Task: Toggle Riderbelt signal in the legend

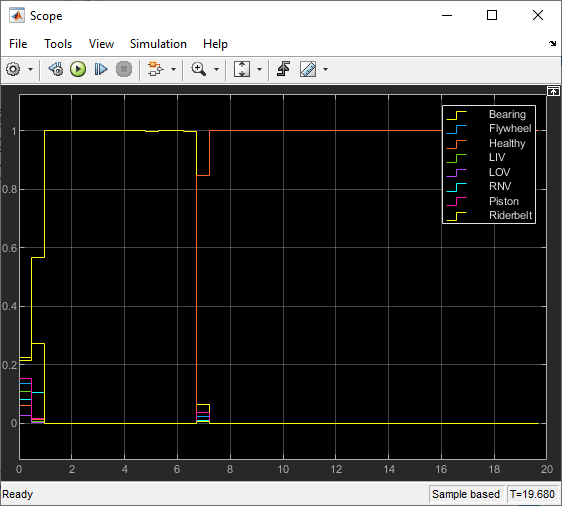Action: pyautogui.click(x=510, y=215)
